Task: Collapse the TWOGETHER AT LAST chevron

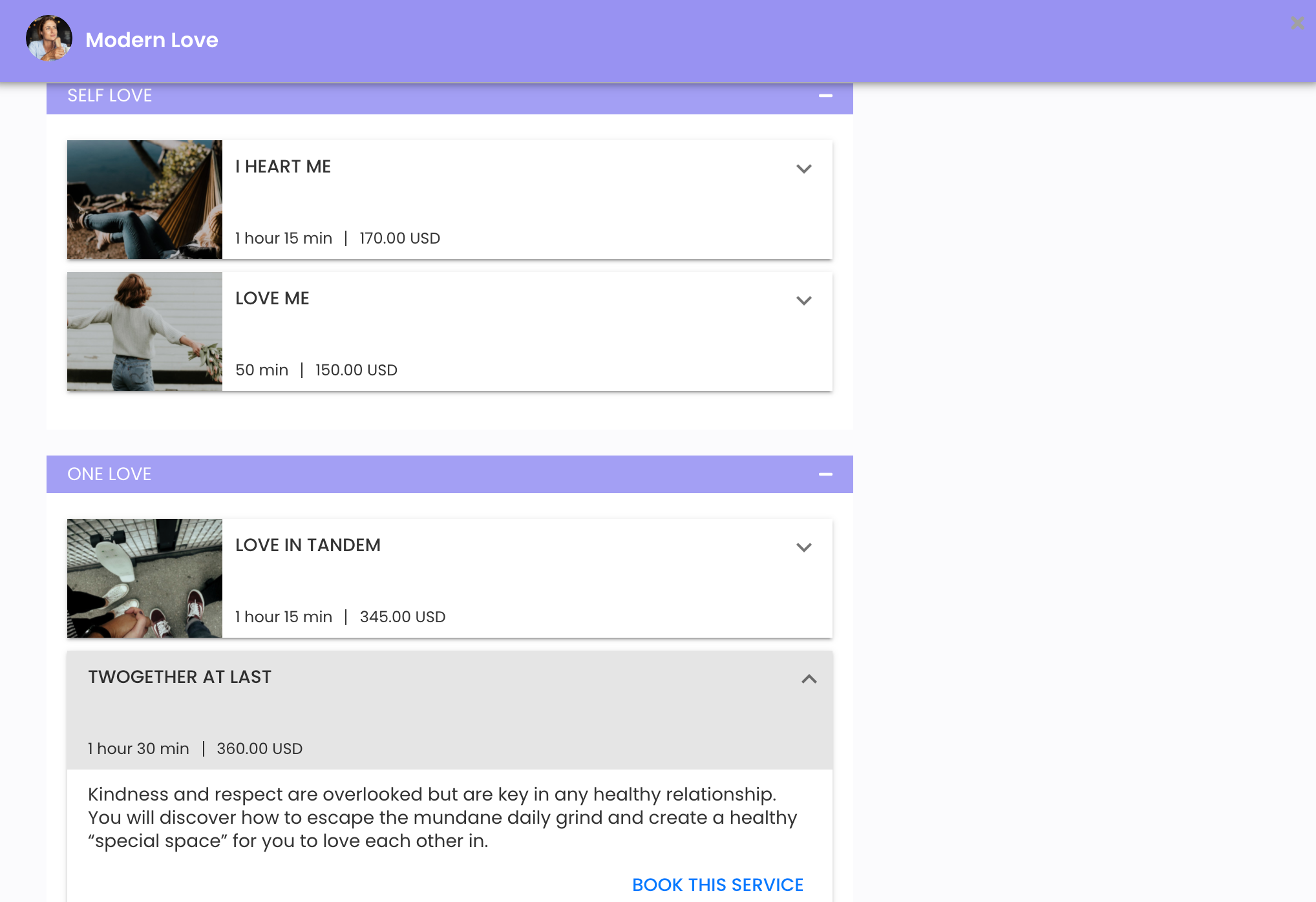Action: point(809,678)
